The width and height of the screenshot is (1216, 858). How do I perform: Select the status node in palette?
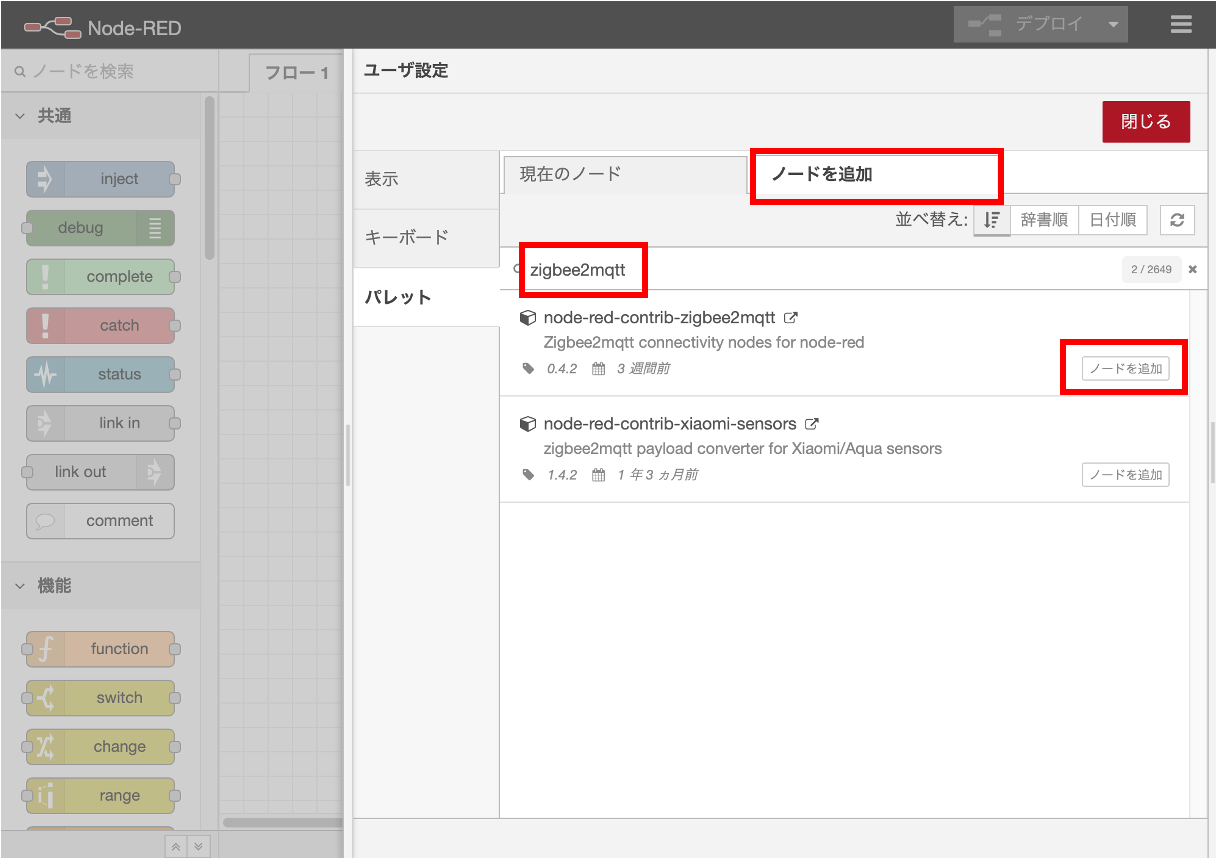(100, 375)
